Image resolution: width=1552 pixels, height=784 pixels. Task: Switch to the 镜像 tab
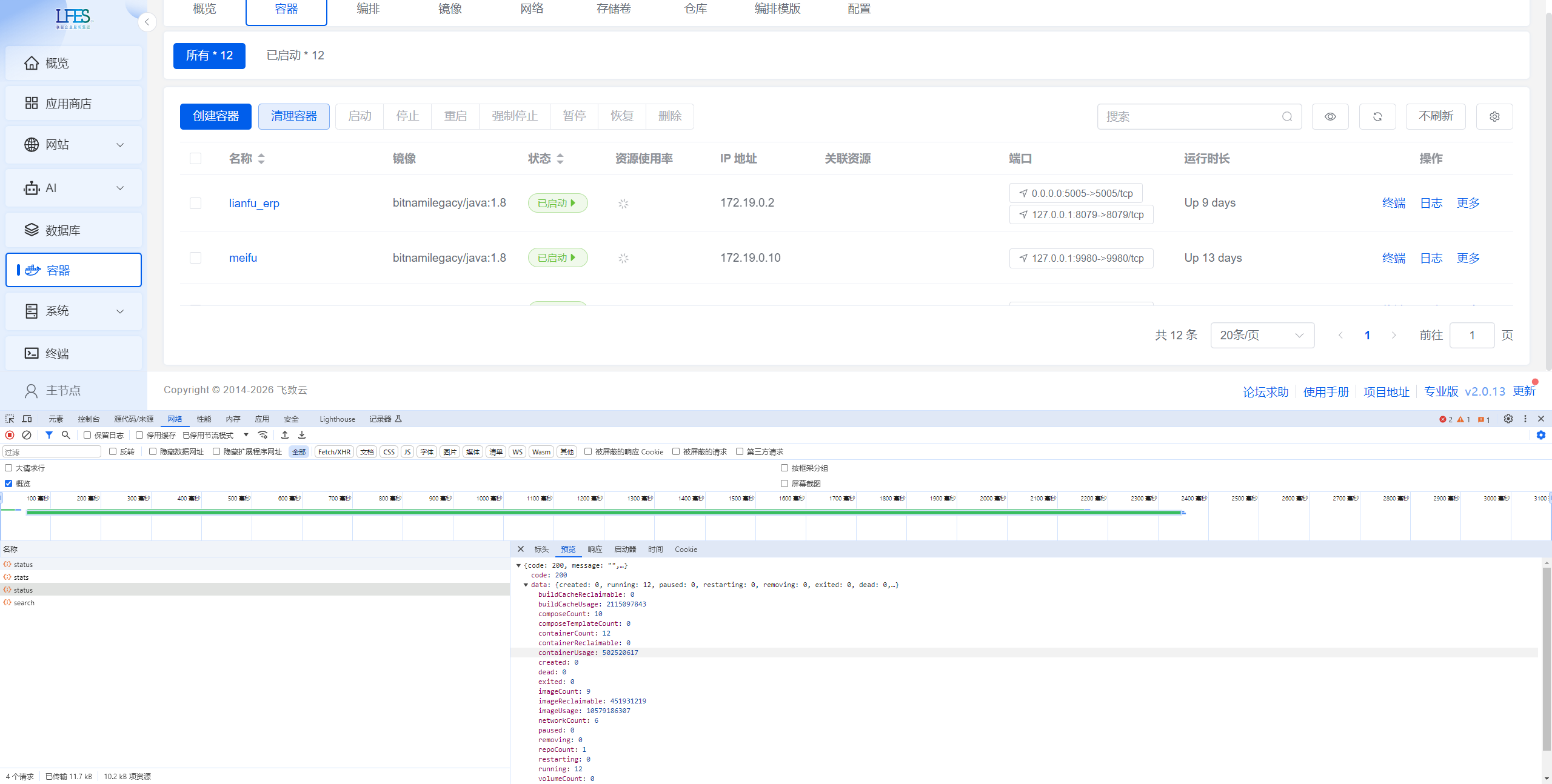tap(450, 9)
